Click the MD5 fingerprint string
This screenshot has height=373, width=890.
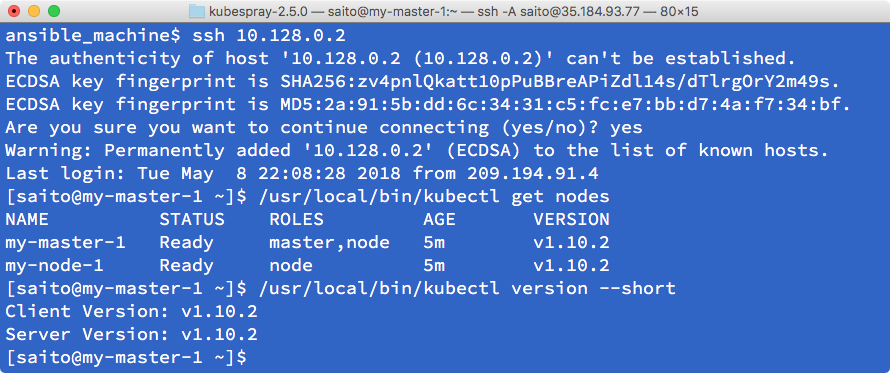pos(566,104)
